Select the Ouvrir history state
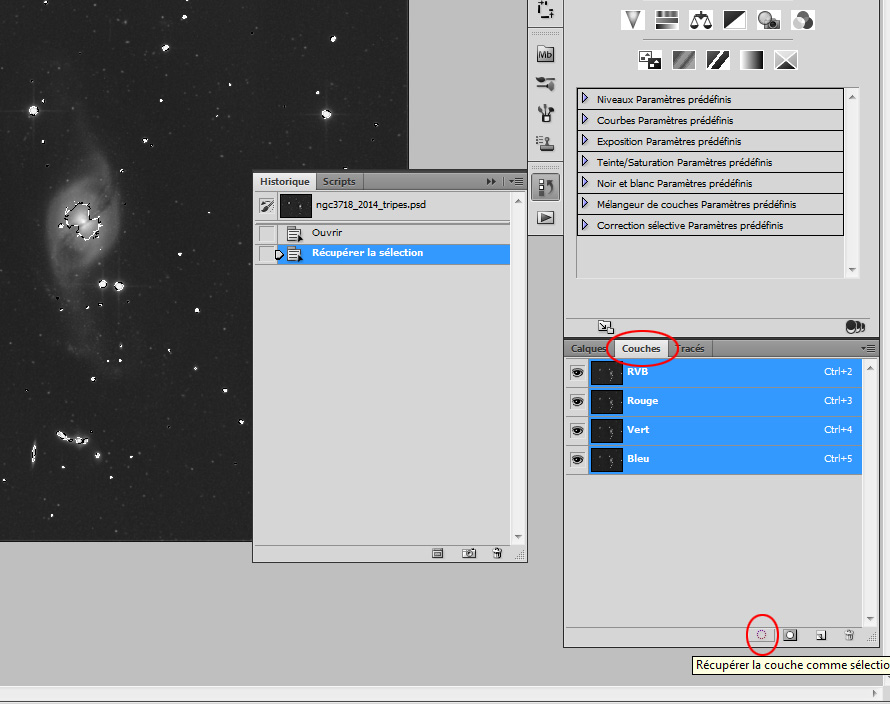Image resolution: width=890 pixels, height=704 pixels. pyautogui.click(x=394, y=233)
